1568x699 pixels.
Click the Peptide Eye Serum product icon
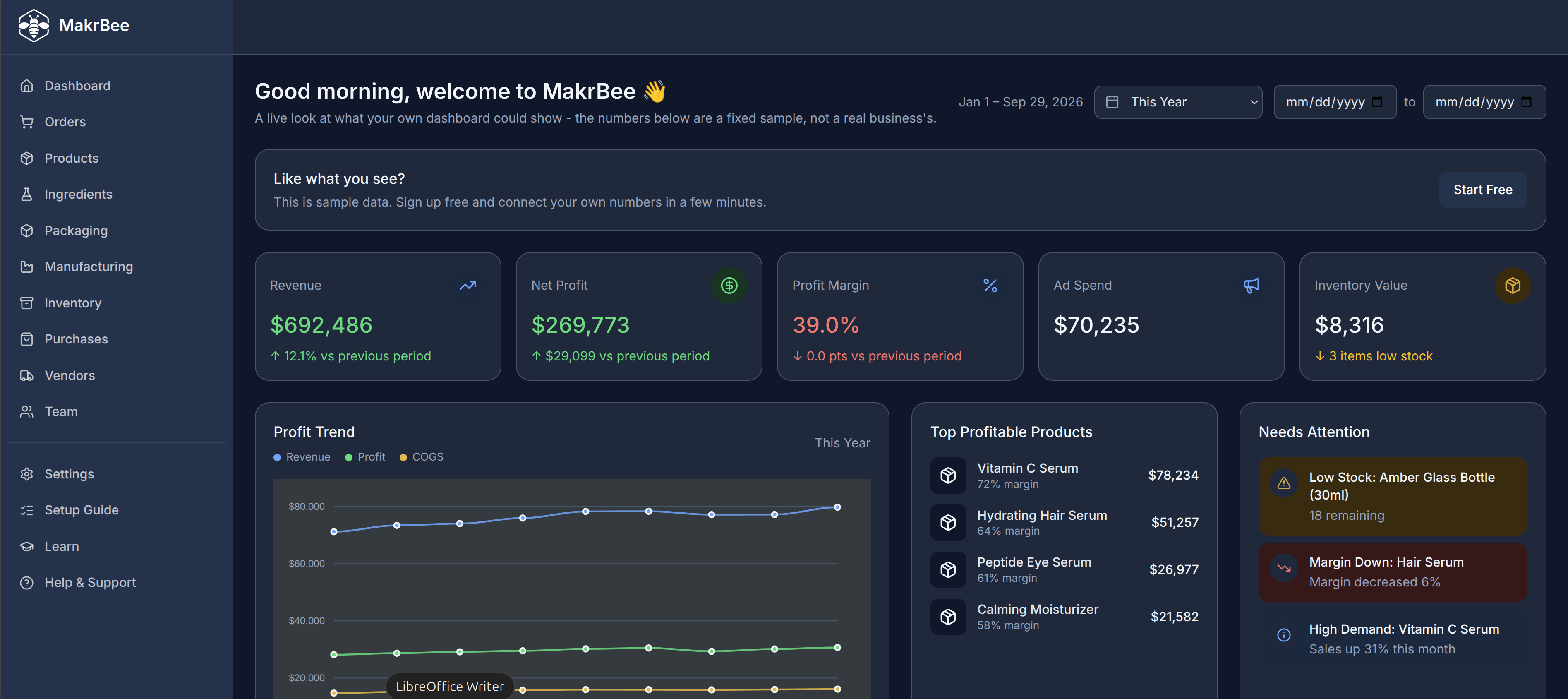point(948,570)
